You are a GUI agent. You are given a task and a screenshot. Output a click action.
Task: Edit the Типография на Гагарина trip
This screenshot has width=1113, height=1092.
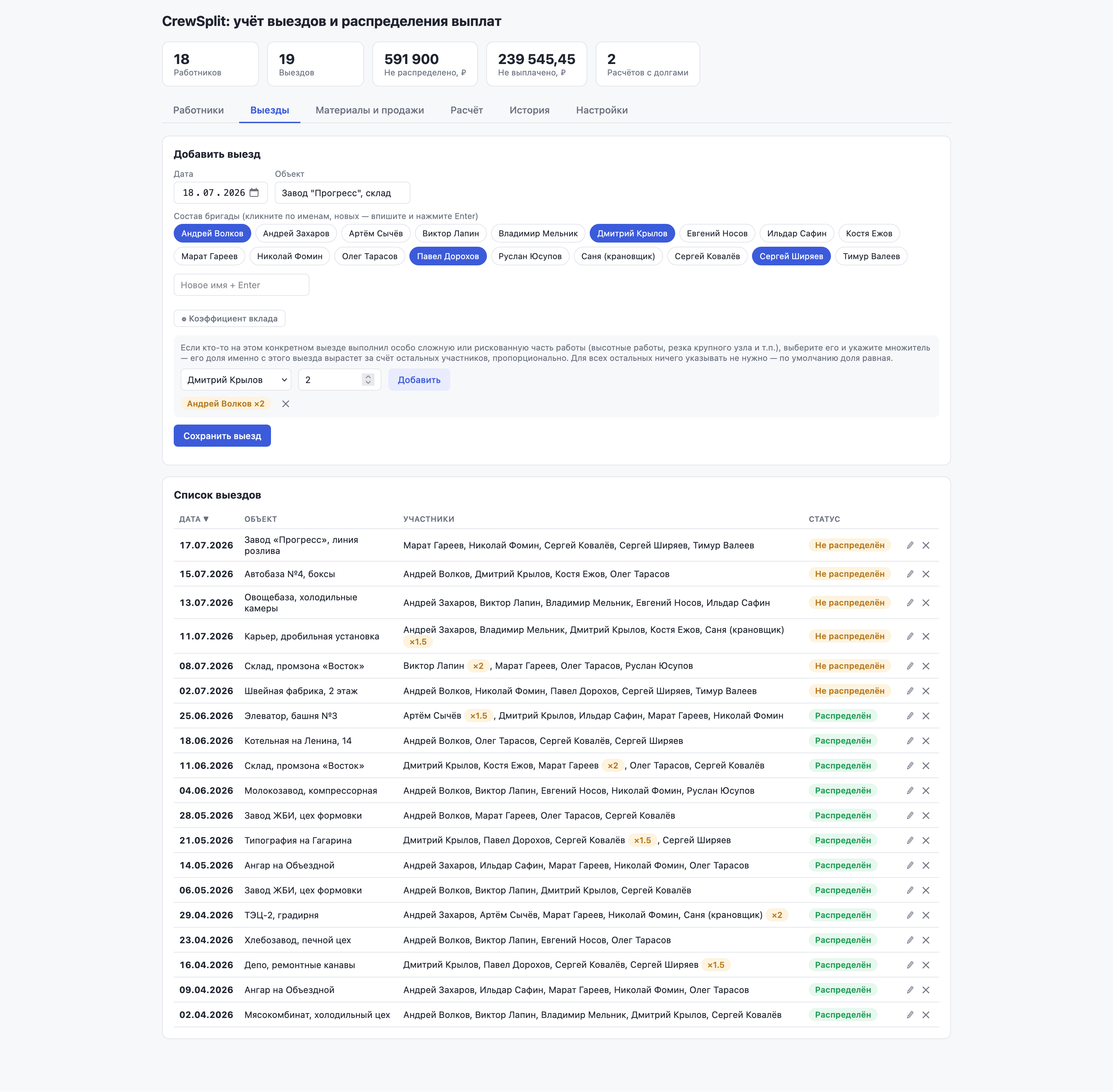pos(910,840)
